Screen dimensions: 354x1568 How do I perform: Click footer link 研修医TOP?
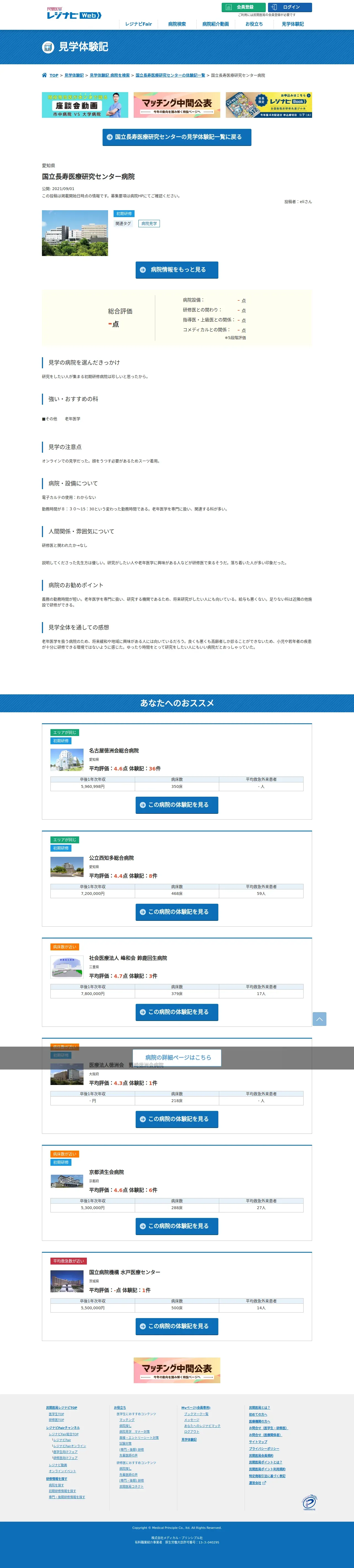[56, 1420]
